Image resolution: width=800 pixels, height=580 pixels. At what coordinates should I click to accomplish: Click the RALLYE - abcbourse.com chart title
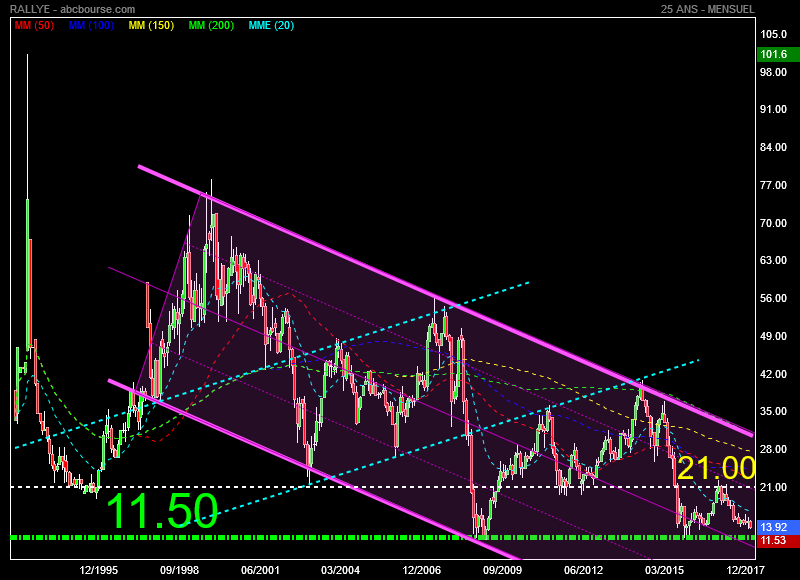pos(72,9)
